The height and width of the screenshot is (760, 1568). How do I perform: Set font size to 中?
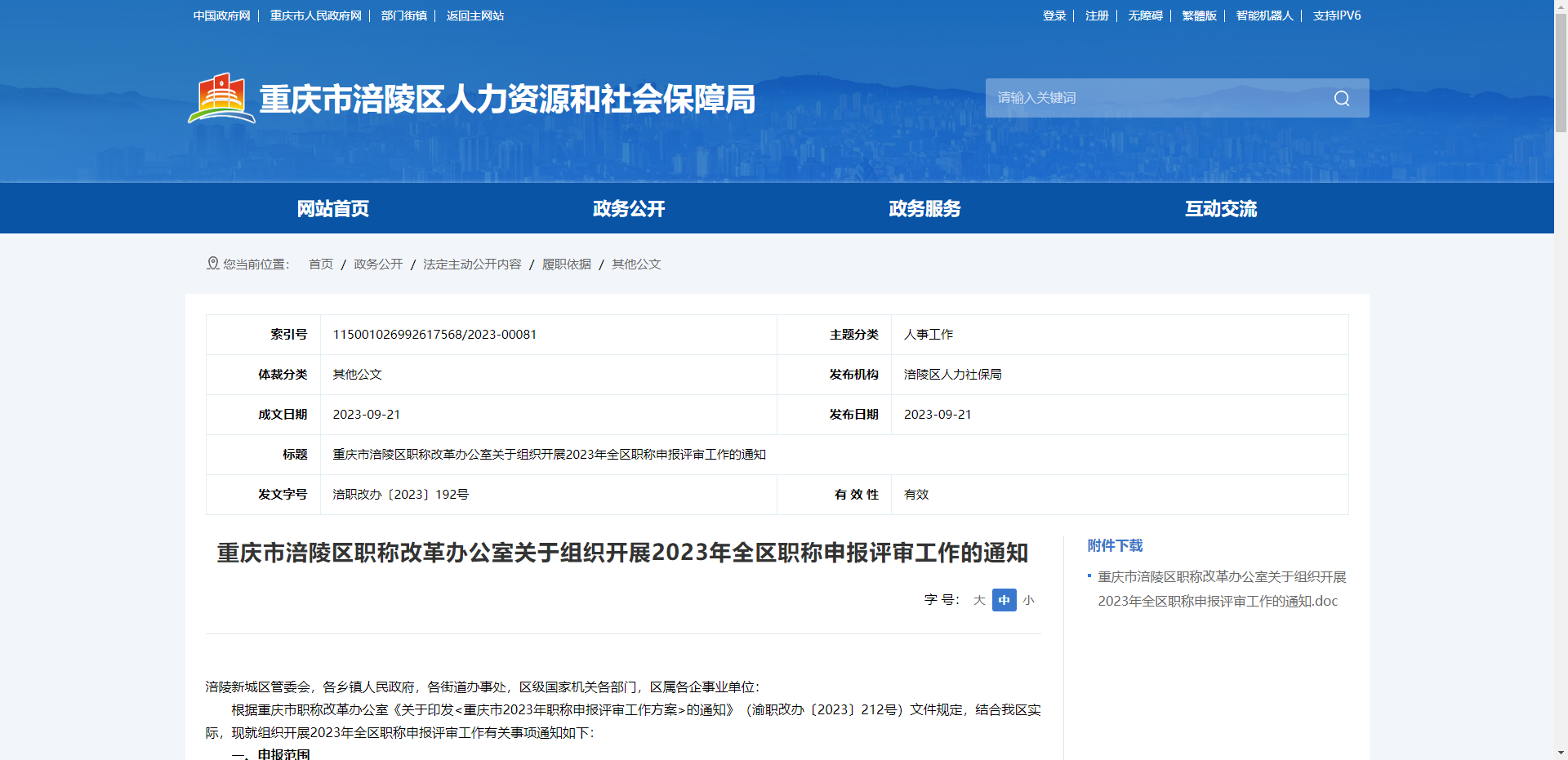point(1004,600)
